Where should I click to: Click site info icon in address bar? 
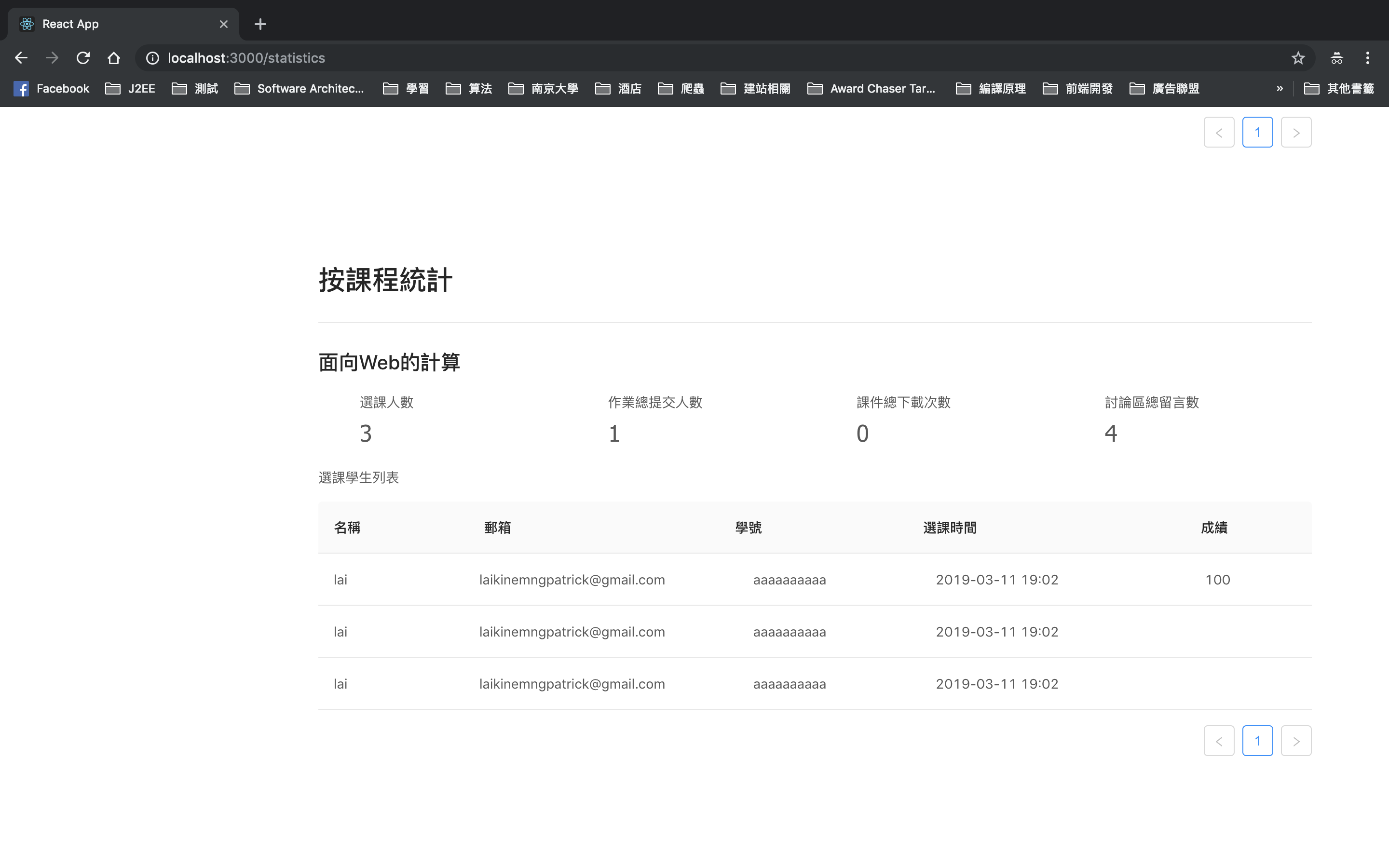(x=152, y=58)
